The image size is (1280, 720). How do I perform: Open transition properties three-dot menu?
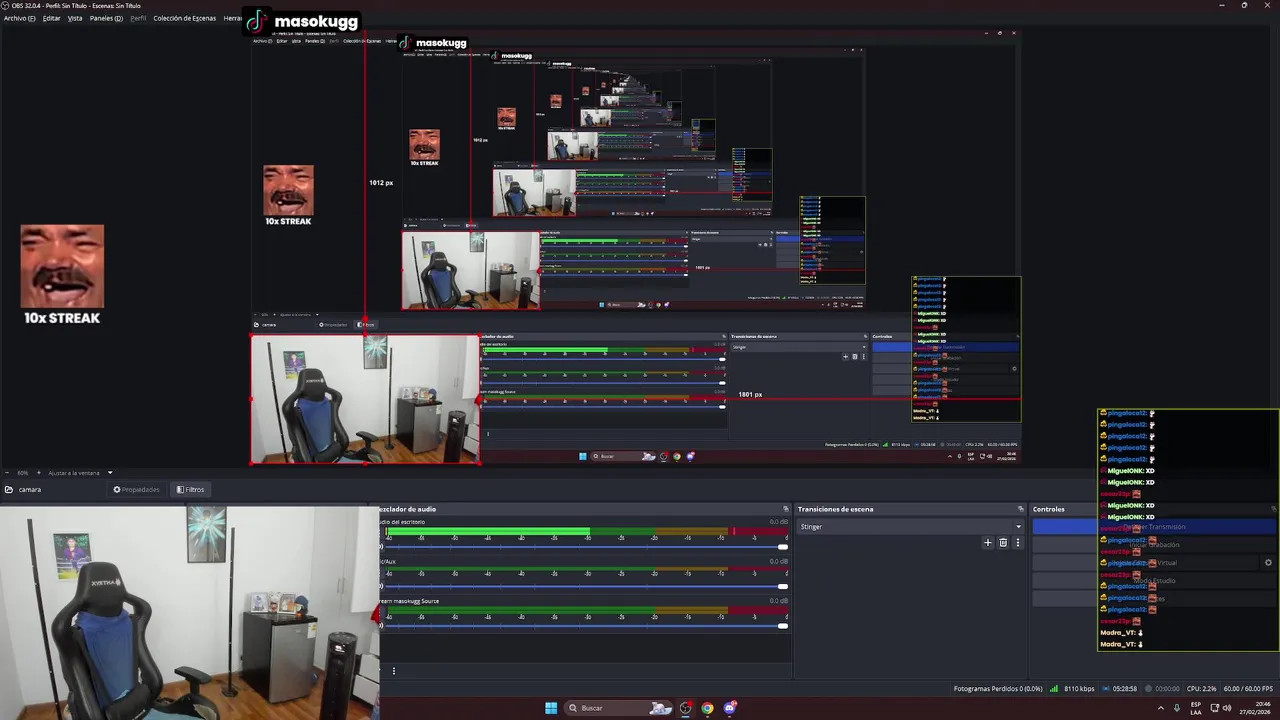coord(1018,542)
